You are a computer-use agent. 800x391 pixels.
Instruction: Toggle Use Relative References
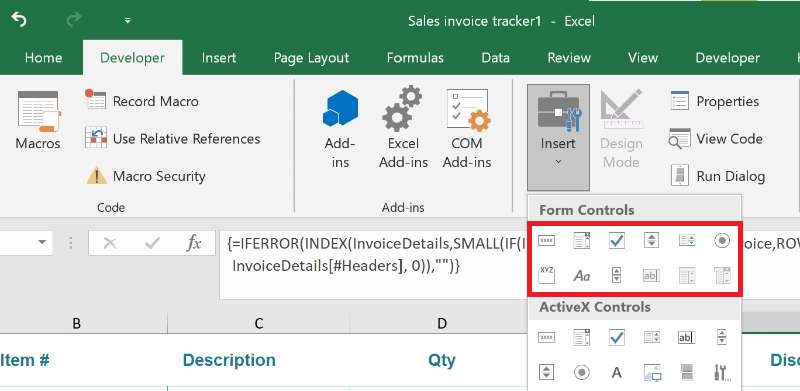[x=172, y=139]
